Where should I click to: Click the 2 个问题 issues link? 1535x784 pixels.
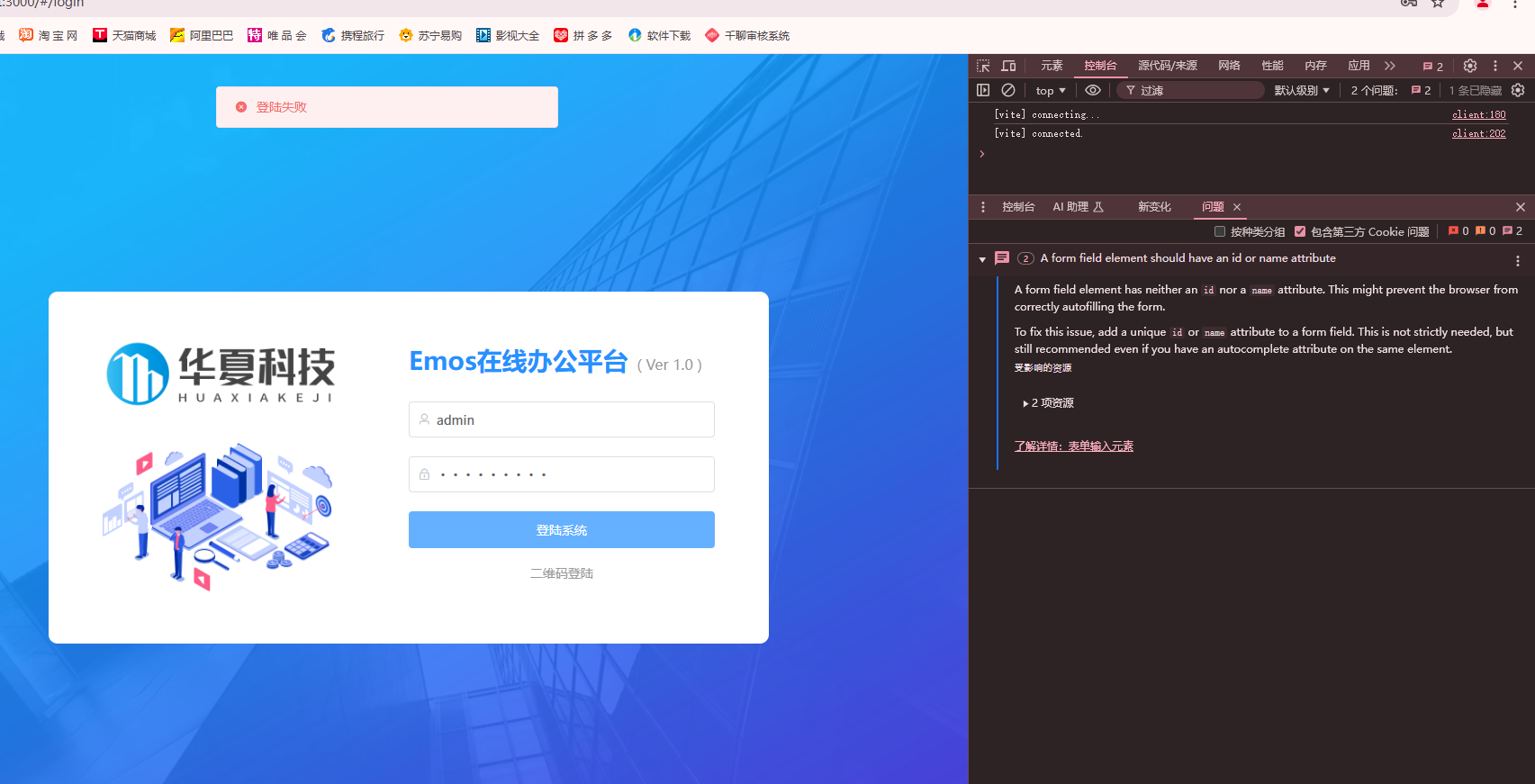(x=1391, y=90)
